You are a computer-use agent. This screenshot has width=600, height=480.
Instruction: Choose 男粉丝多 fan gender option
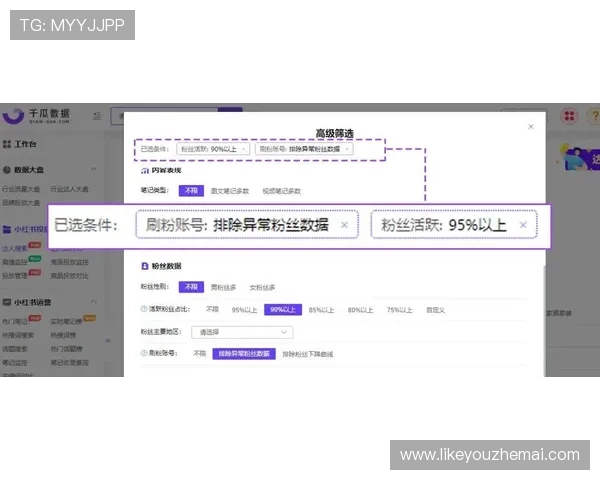(x=223, y=287)
